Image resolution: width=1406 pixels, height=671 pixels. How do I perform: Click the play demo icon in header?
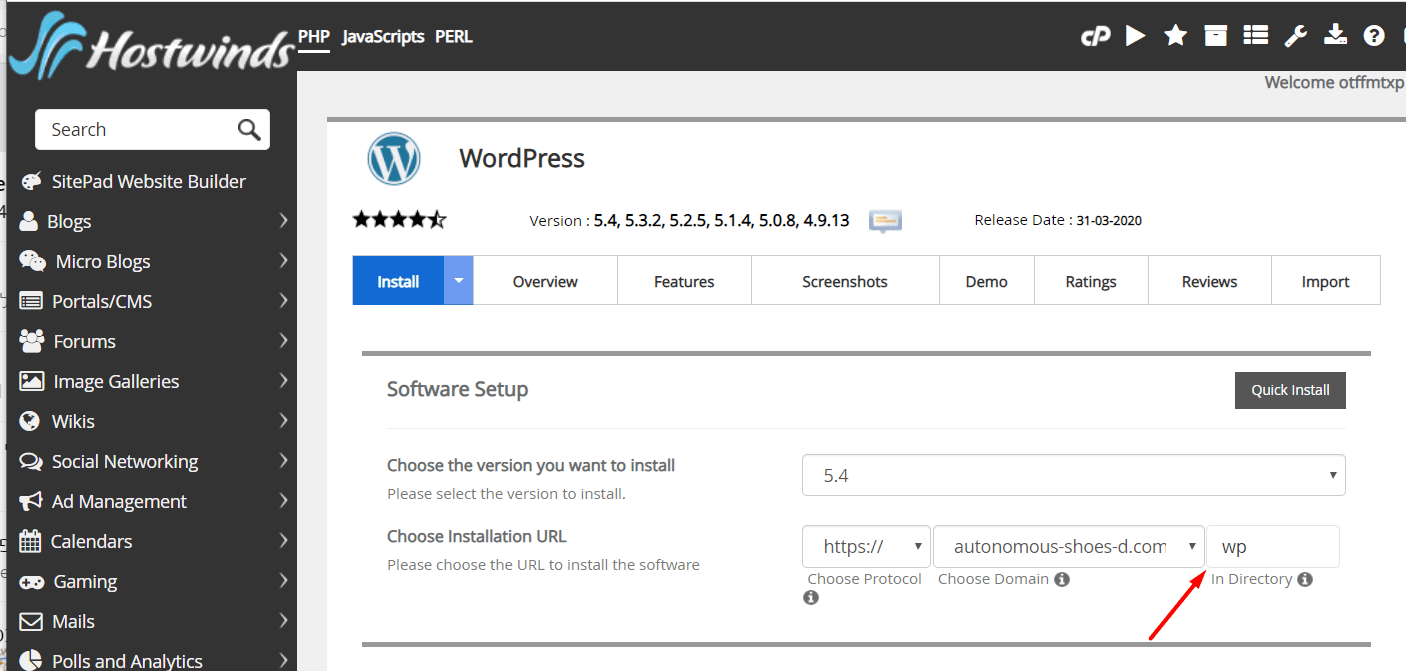(1135, 36)
